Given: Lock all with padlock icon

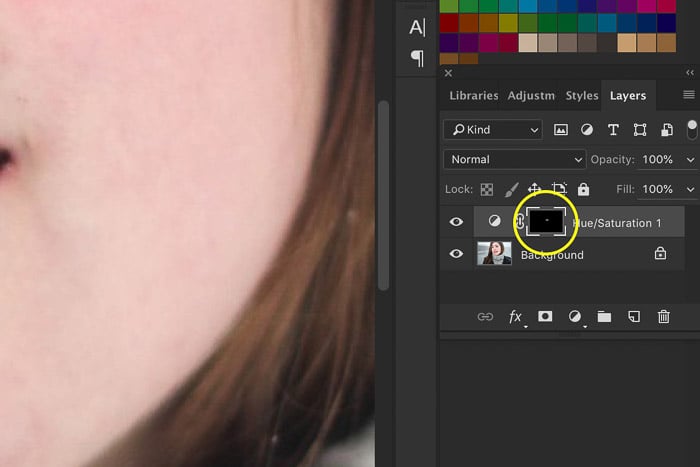Looking at the screenshot, I should (583, 189).
